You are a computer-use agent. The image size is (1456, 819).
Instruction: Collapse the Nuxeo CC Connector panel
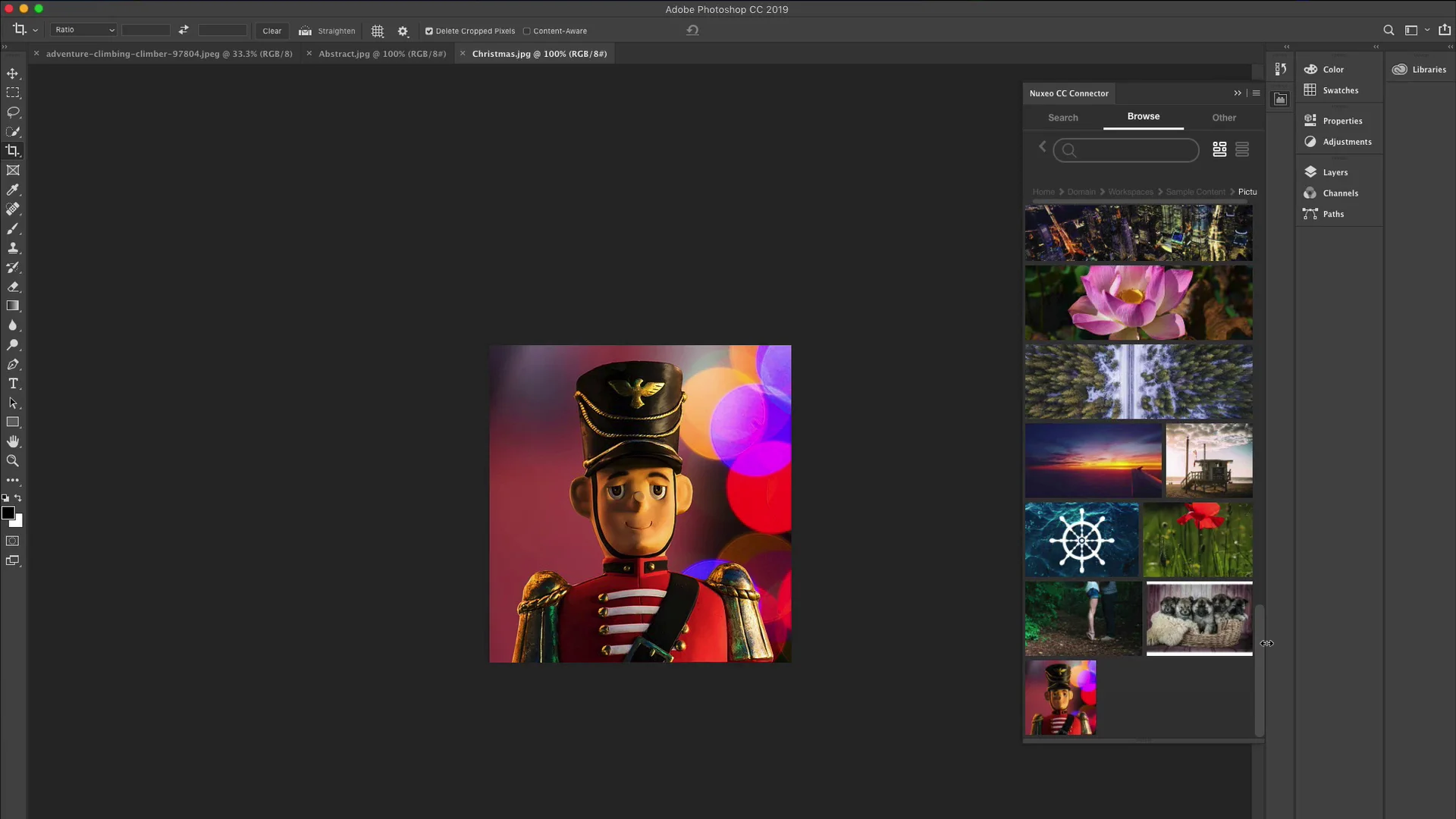1238,93
